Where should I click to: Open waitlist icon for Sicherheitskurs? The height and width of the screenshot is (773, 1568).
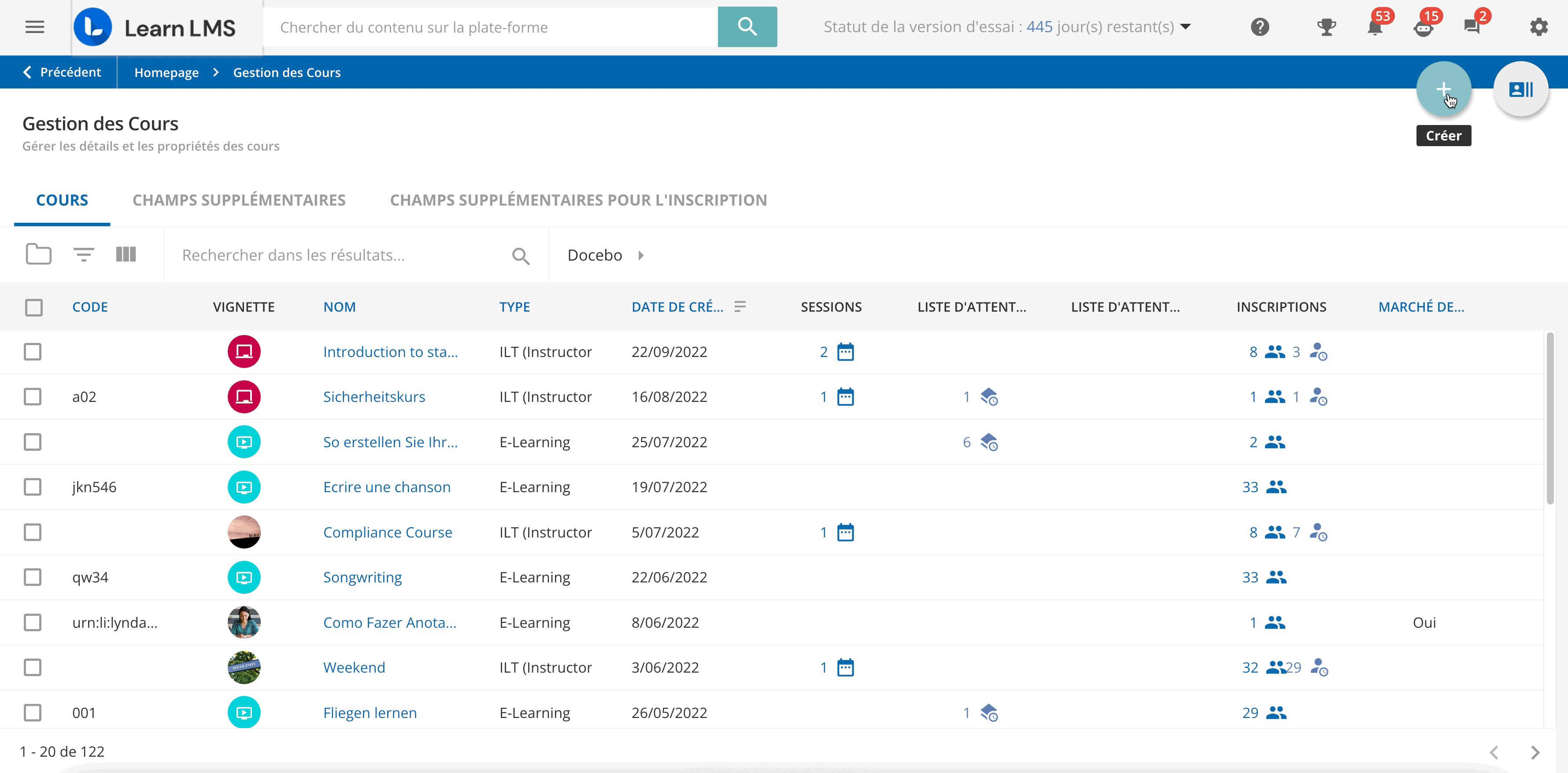point(989,397)
